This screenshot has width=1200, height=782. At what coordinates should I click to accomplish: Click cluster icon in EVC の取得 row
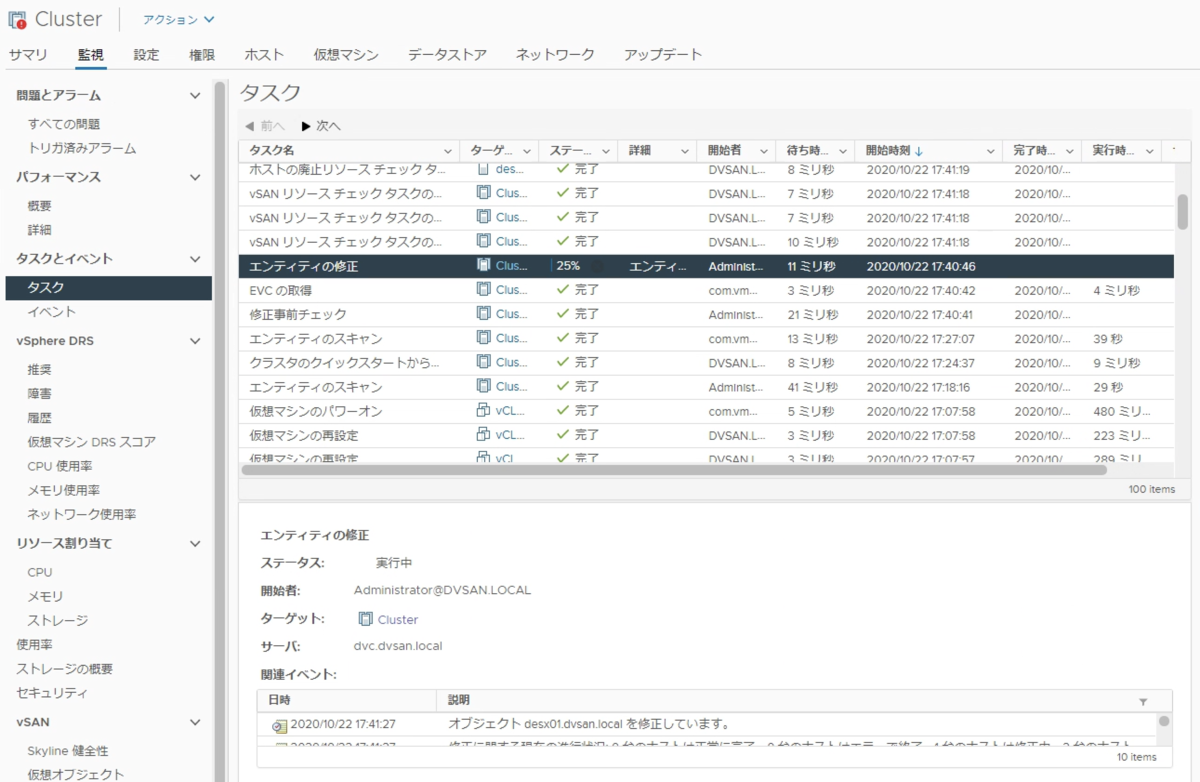pos(484,290)
